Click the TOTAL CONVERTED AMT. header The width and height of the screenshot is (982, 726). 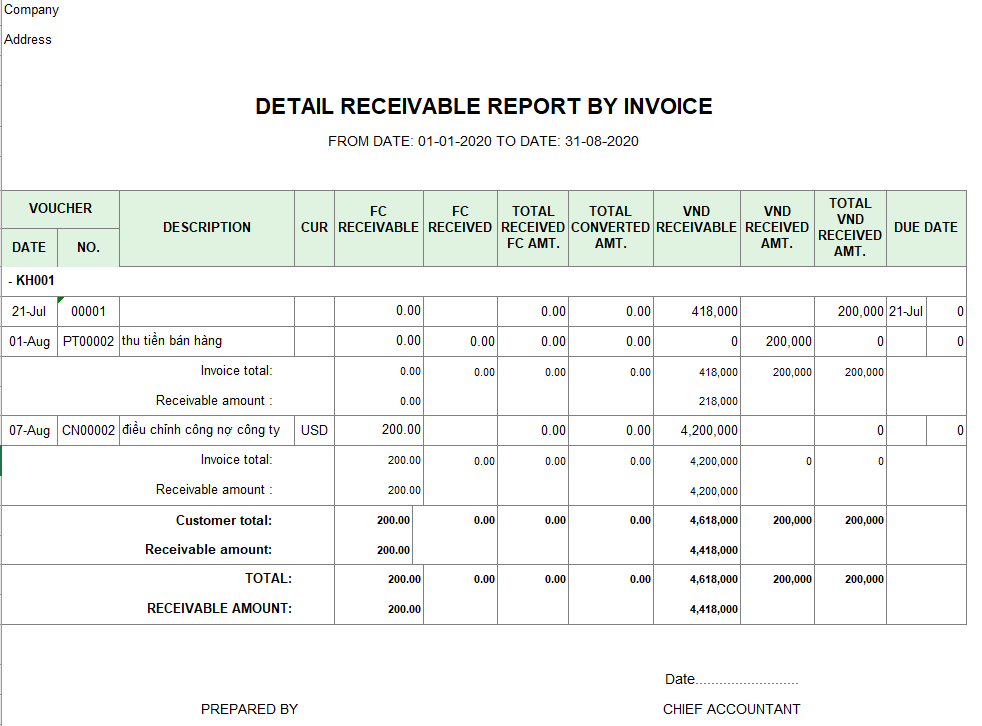click(x=610, y=227)
